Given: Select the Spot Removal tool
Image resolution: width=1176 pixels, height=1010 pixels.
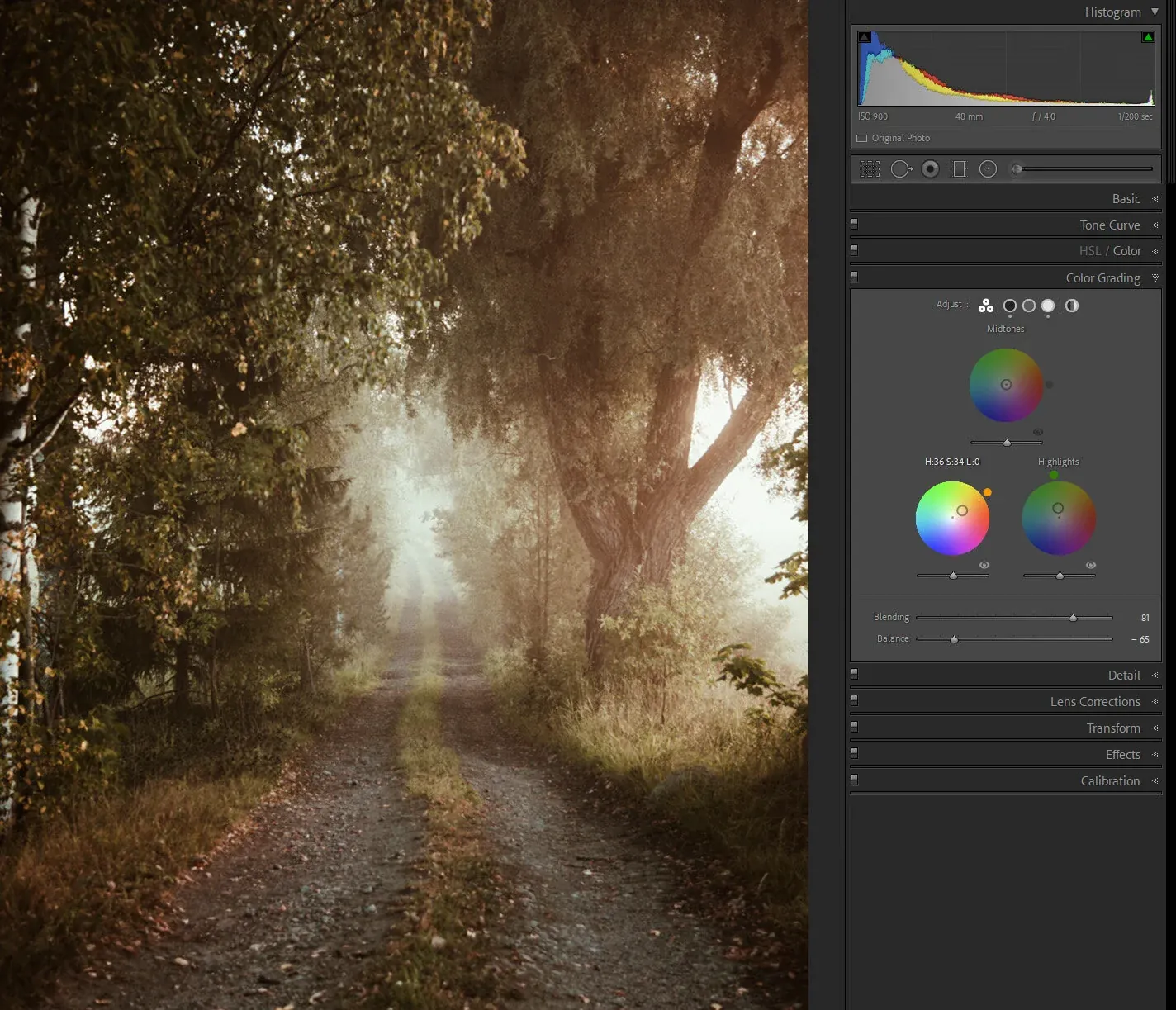Looking at the screenshot, I should tap(900, 169).
